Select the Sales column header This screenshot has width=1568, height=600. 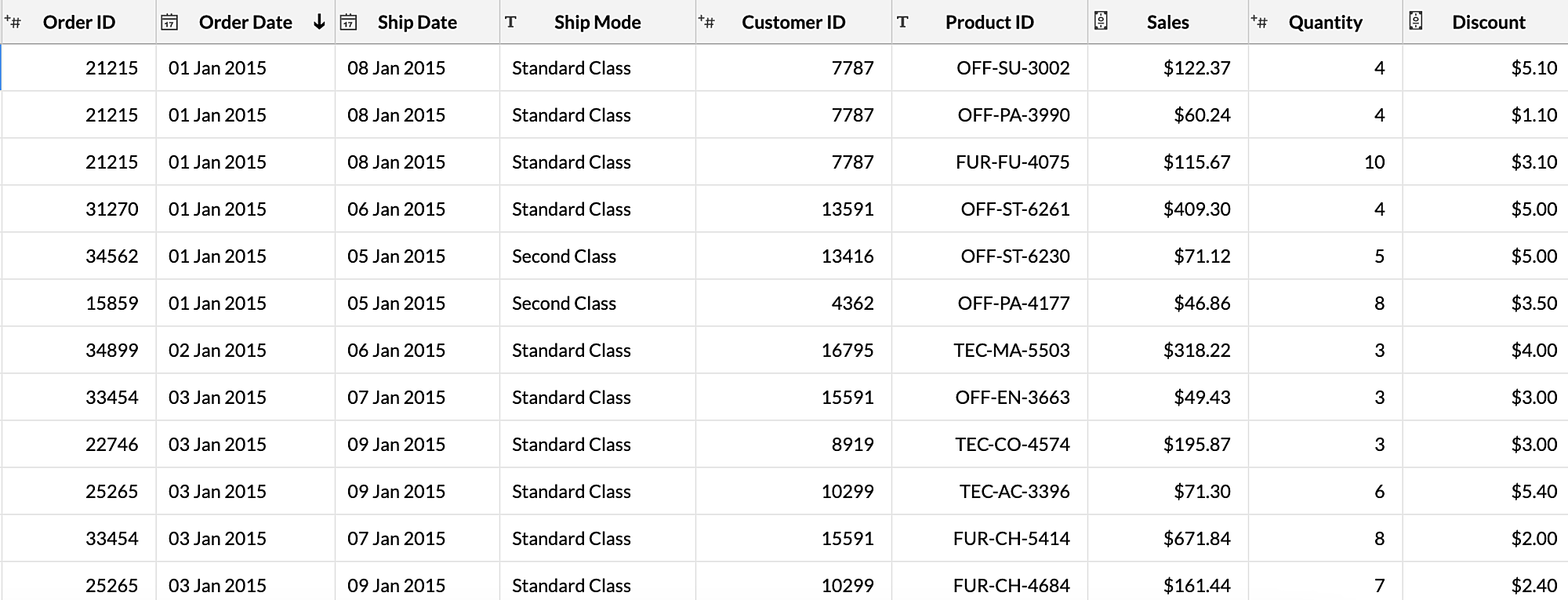coord(1167,22)
